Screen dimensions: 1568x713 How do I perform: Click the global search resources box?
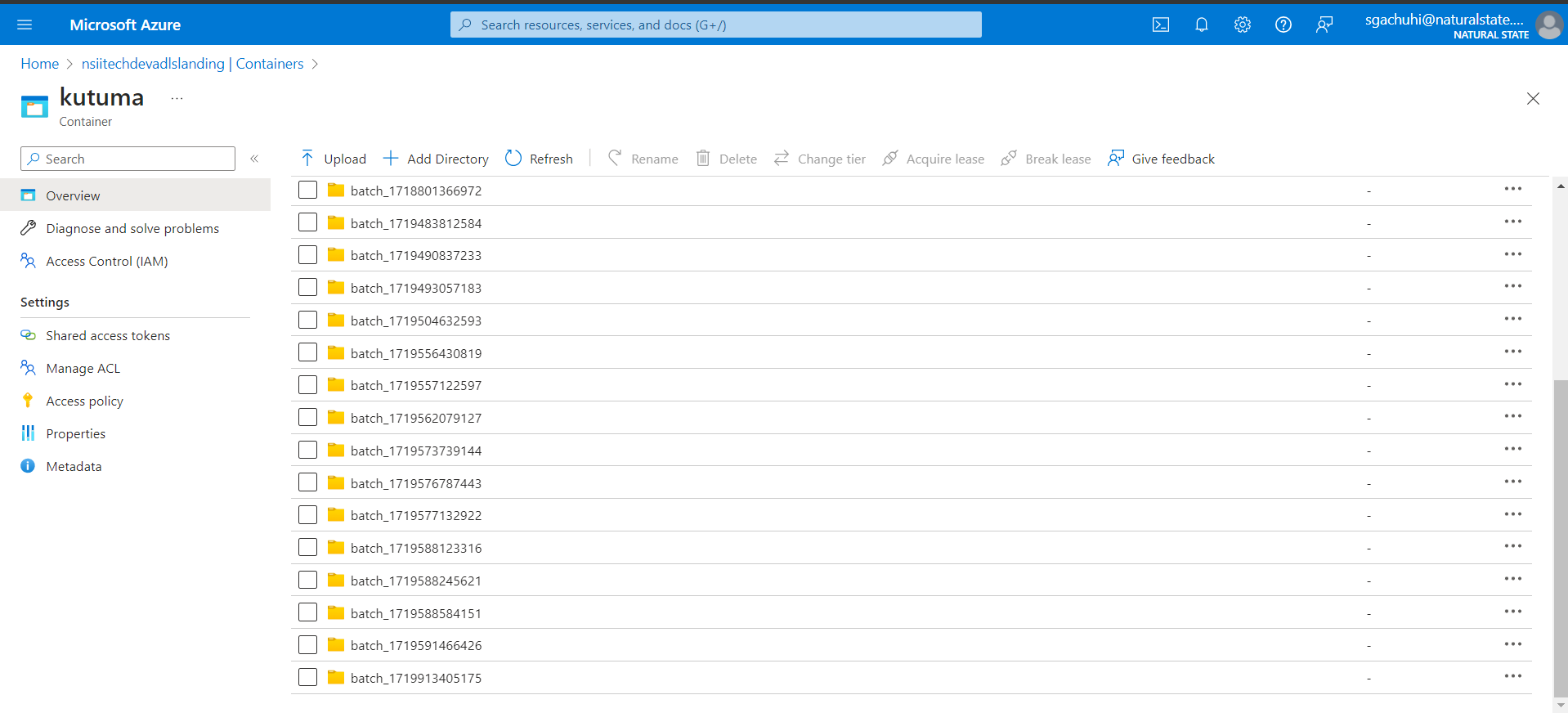point(716,25)
